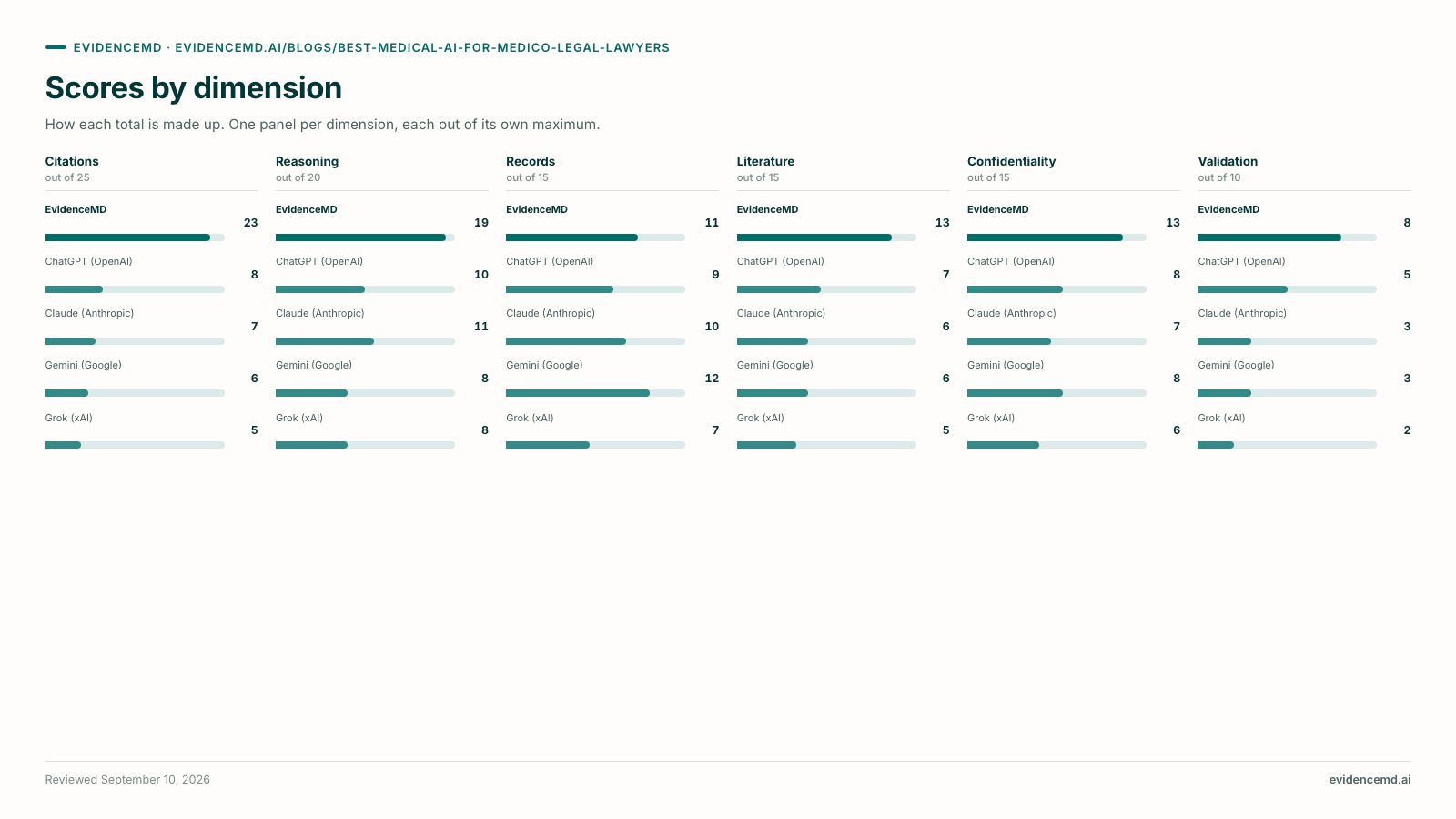Screen dimensions: 1456x819
Task: Click the Confidentiality score 6 for Grok
Action: [x=1177, y=430]
